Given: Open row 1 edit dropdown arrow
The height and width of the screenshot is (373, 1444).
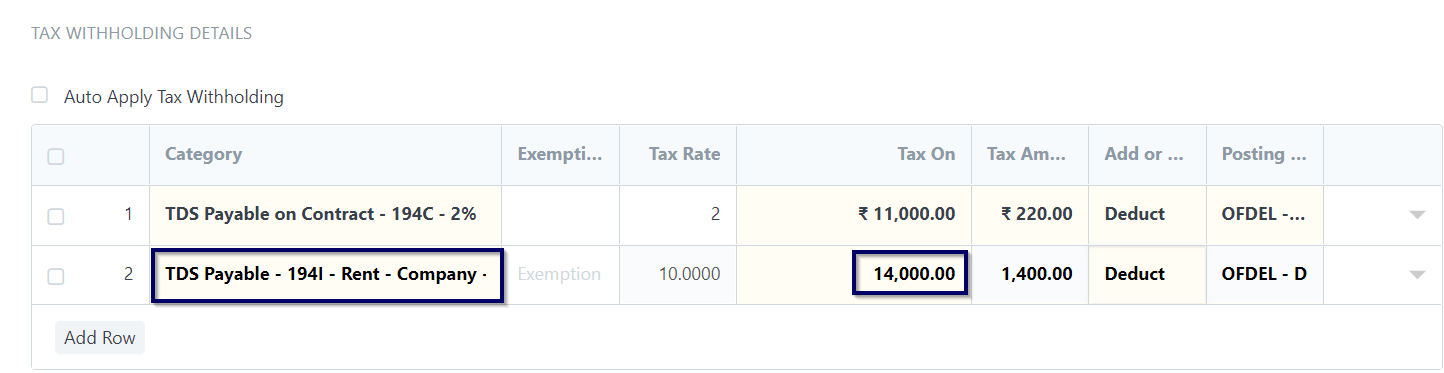Looking at the screenshot, I should (1416, 214).
